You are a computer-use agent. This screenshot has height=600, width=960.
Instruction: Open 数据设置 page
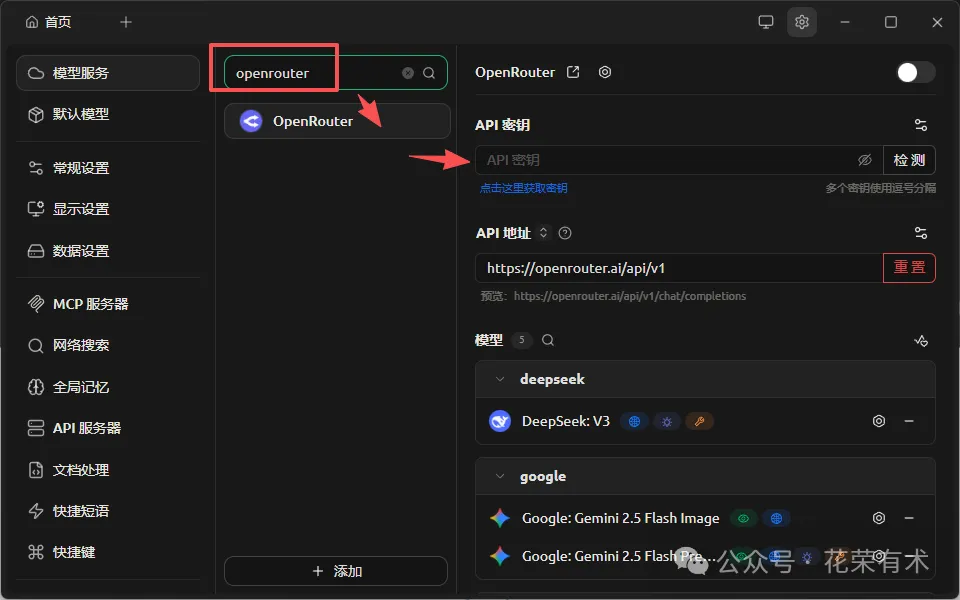click(108, 251)
